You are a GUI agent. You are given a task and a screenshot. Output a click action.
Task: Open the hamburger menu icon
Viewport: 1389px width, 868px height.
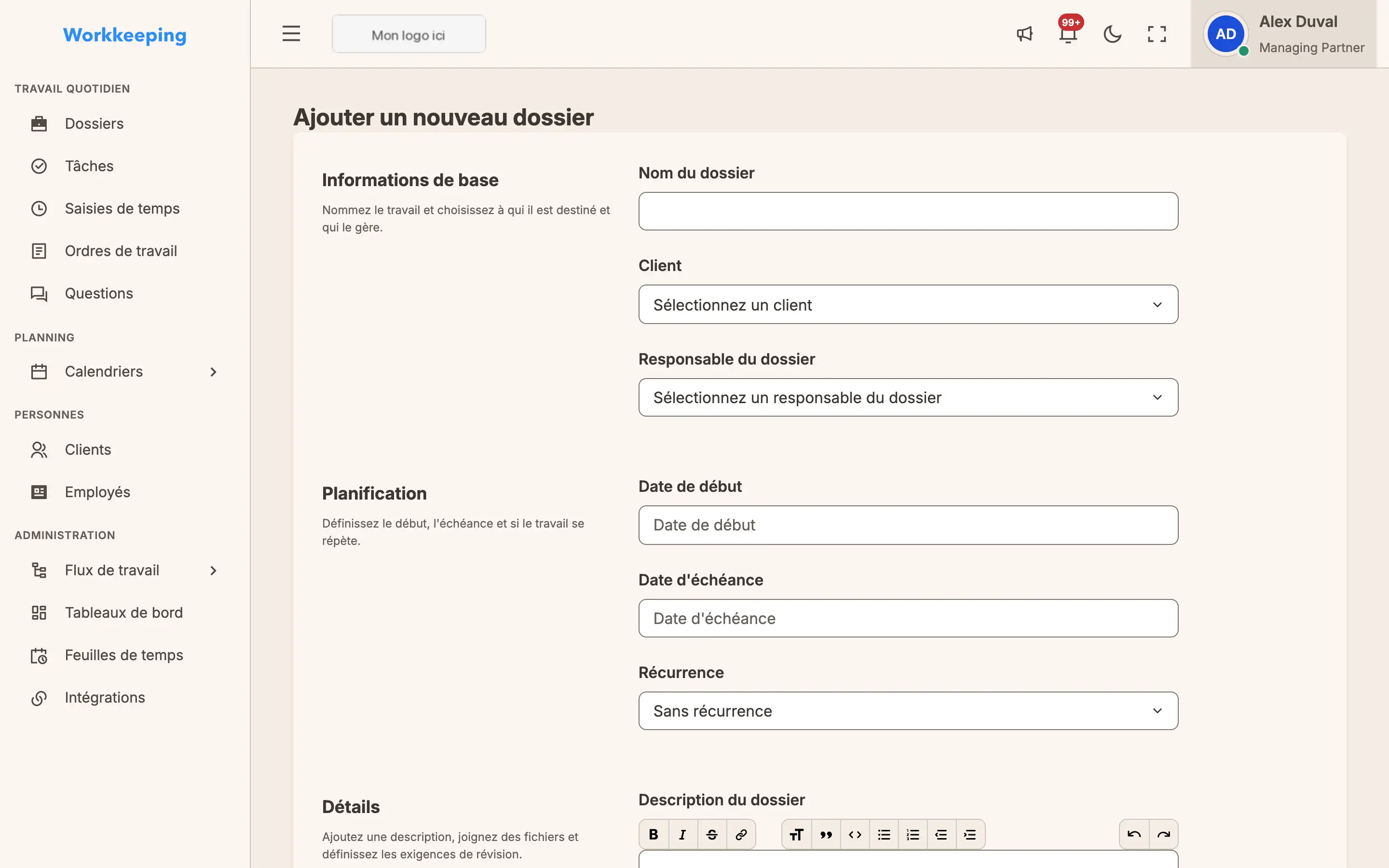(291, 34)
